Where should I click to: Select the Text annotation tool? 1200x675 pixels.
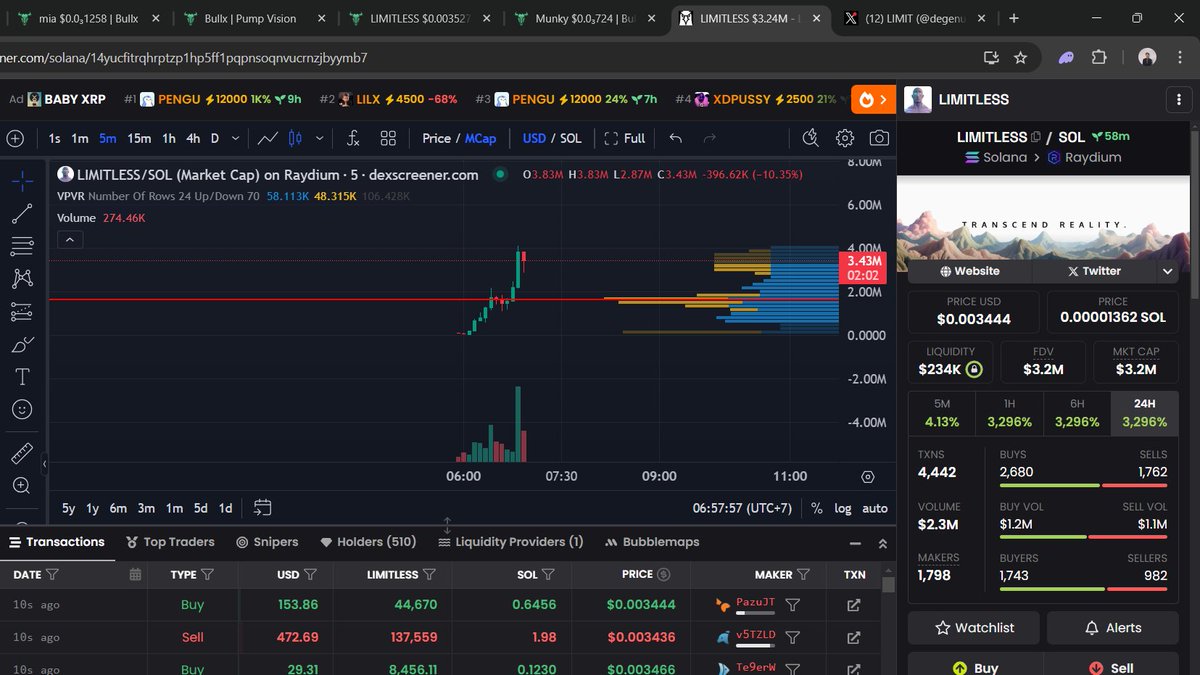click(22, 377)
